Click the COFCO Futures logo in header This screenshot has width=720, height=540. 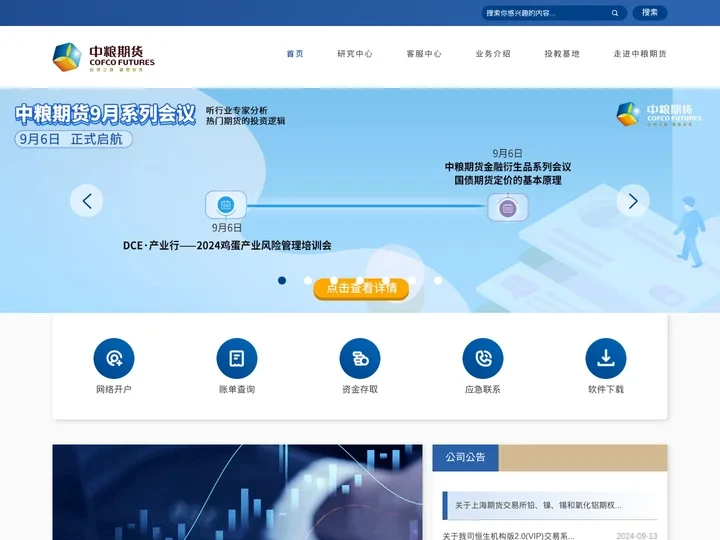tap(104, 57)
